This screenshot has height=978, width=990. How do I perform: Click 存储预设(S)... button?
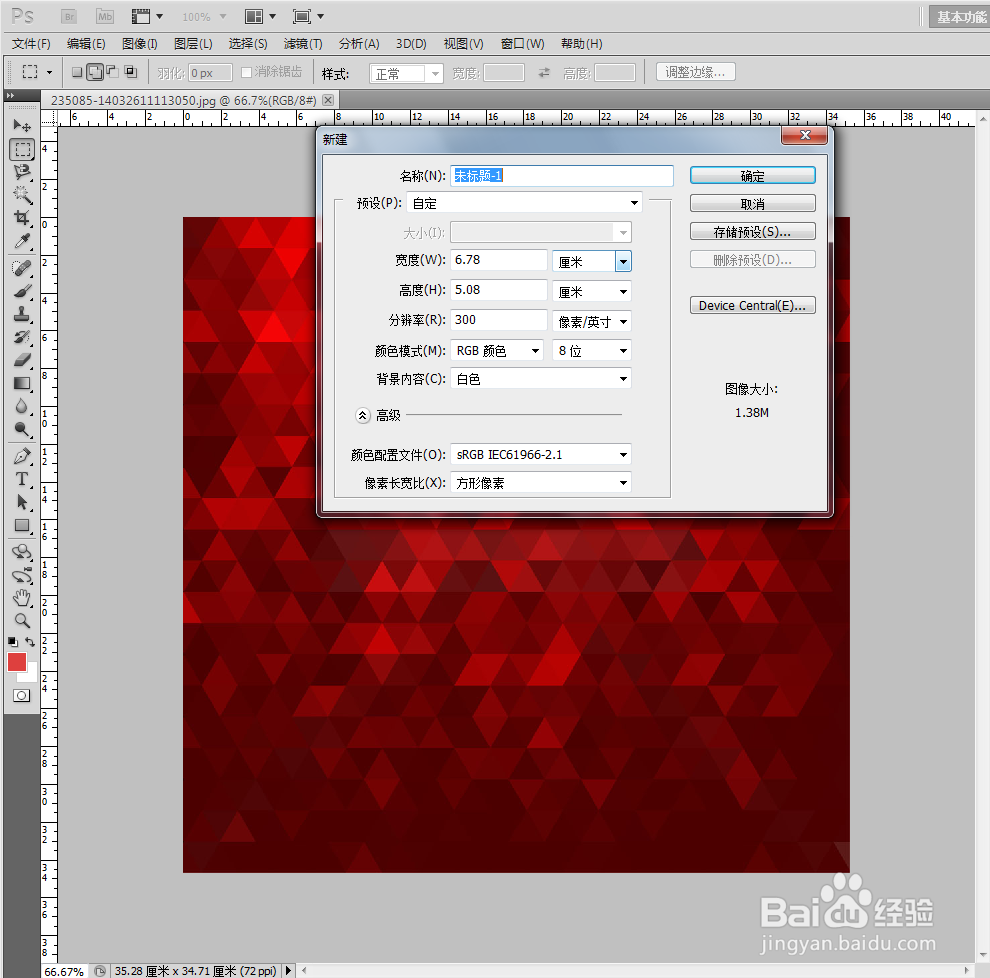point(753,232)
